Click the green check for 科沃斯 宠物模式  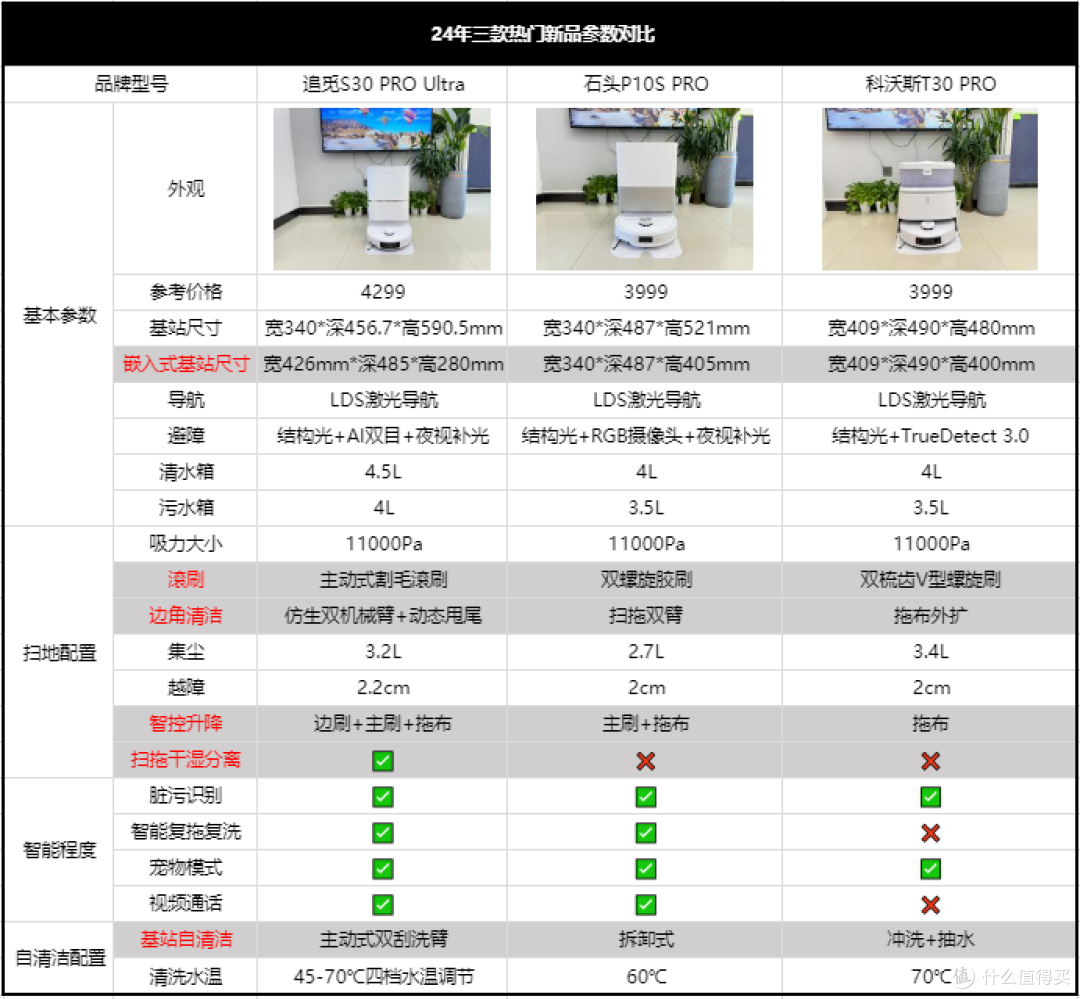(931, 868)
